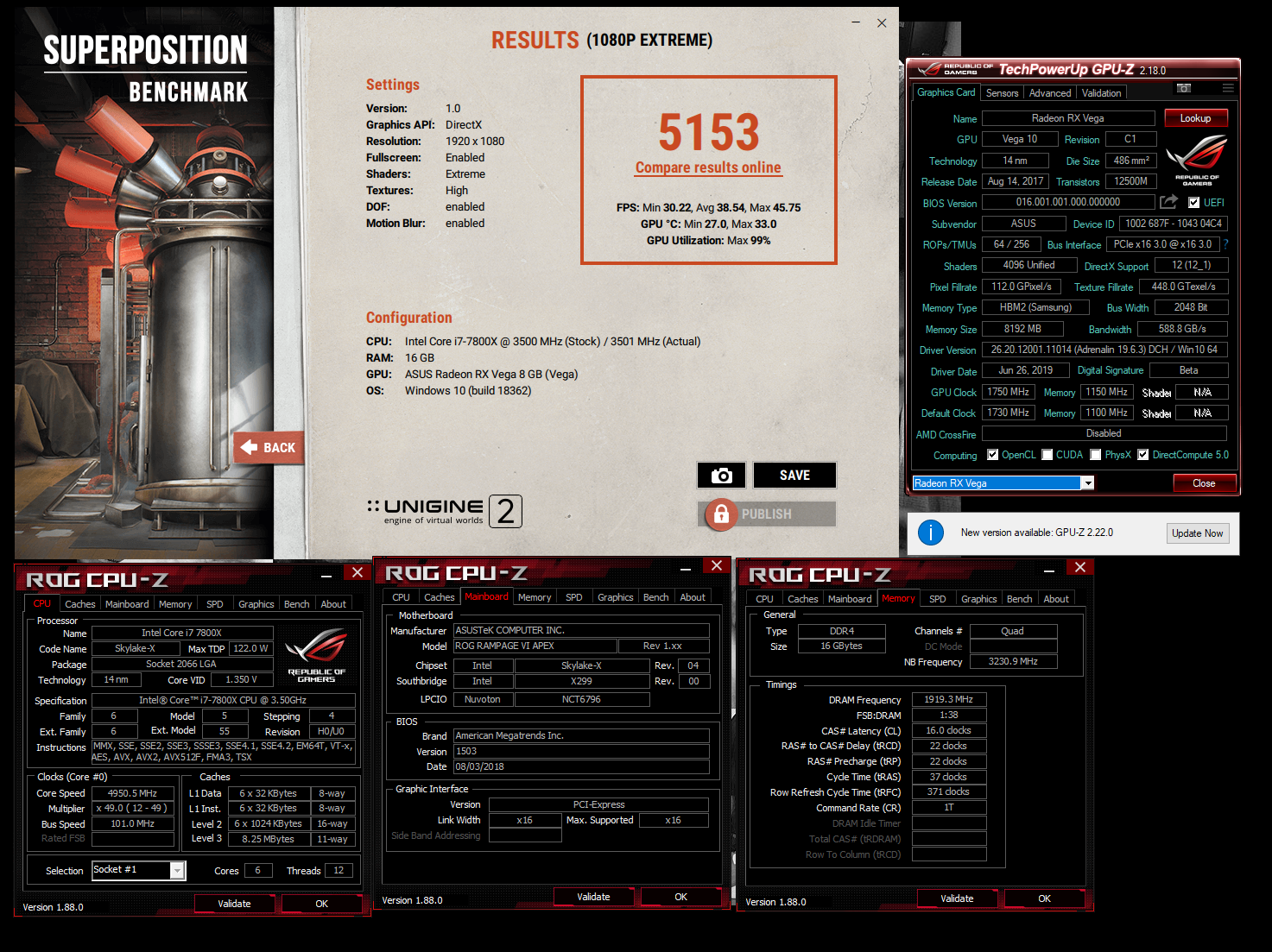Viewport: 1272px width, 952px height.
Task: Click the Bandwidth 588.8 GB/s field
Action: 1182,329
